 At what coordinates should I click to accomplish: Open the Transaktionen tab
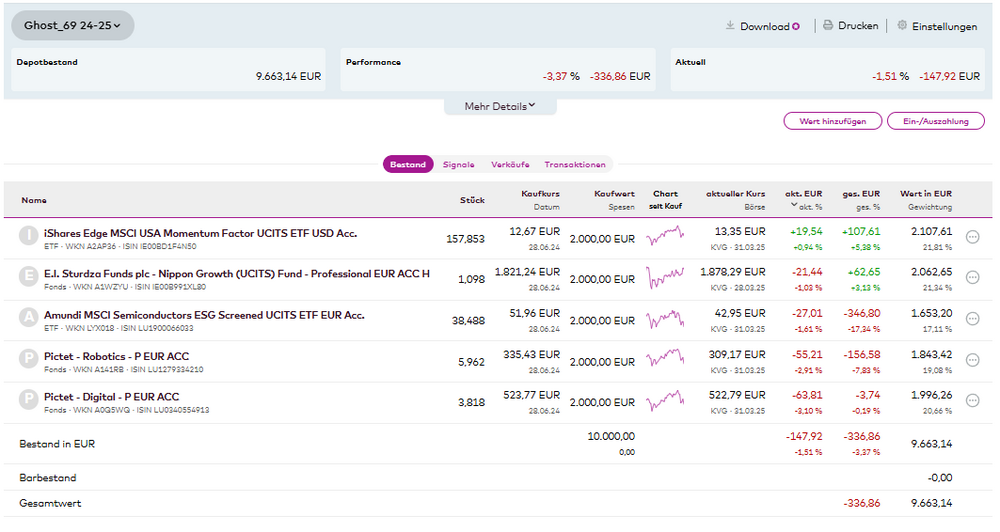(x=575, y=165)
